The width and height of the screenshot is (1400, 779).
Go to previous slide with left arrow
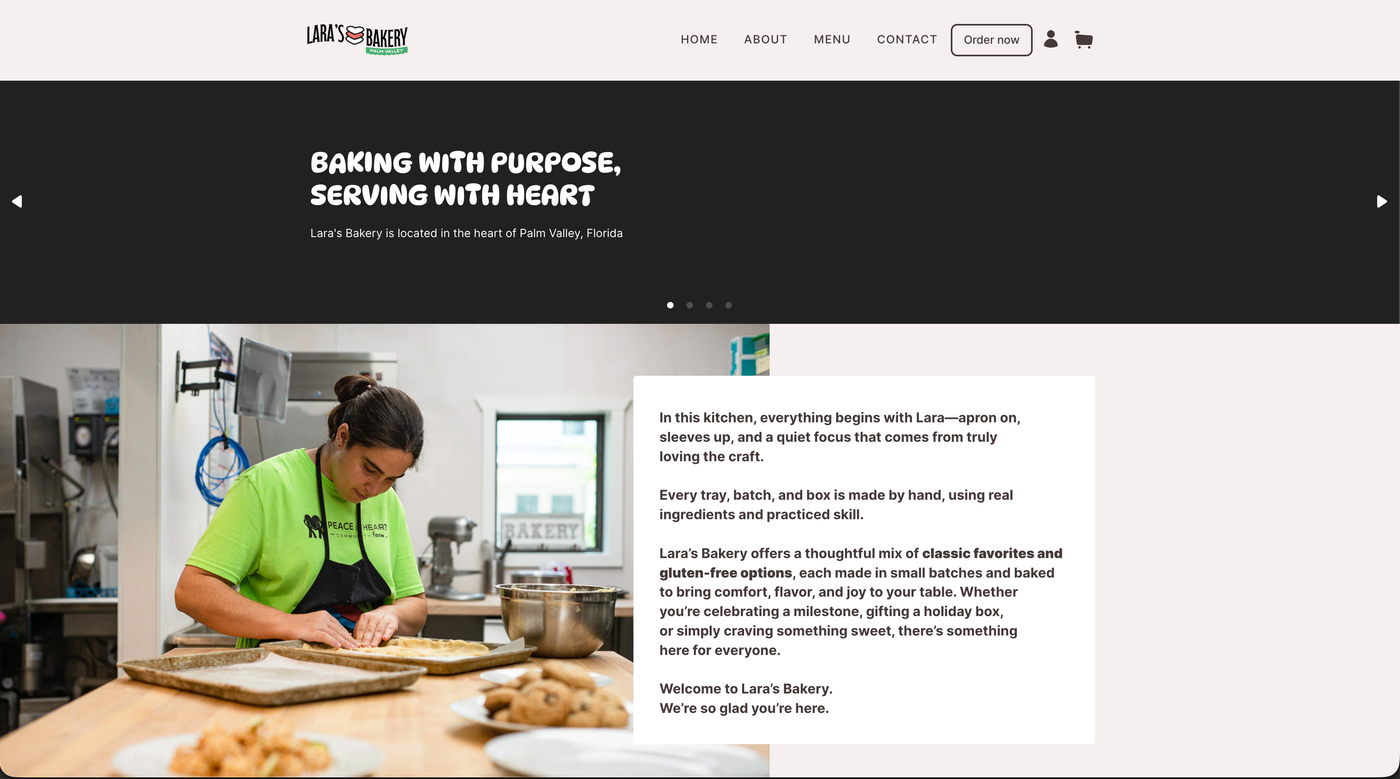(x=17, y=201)
